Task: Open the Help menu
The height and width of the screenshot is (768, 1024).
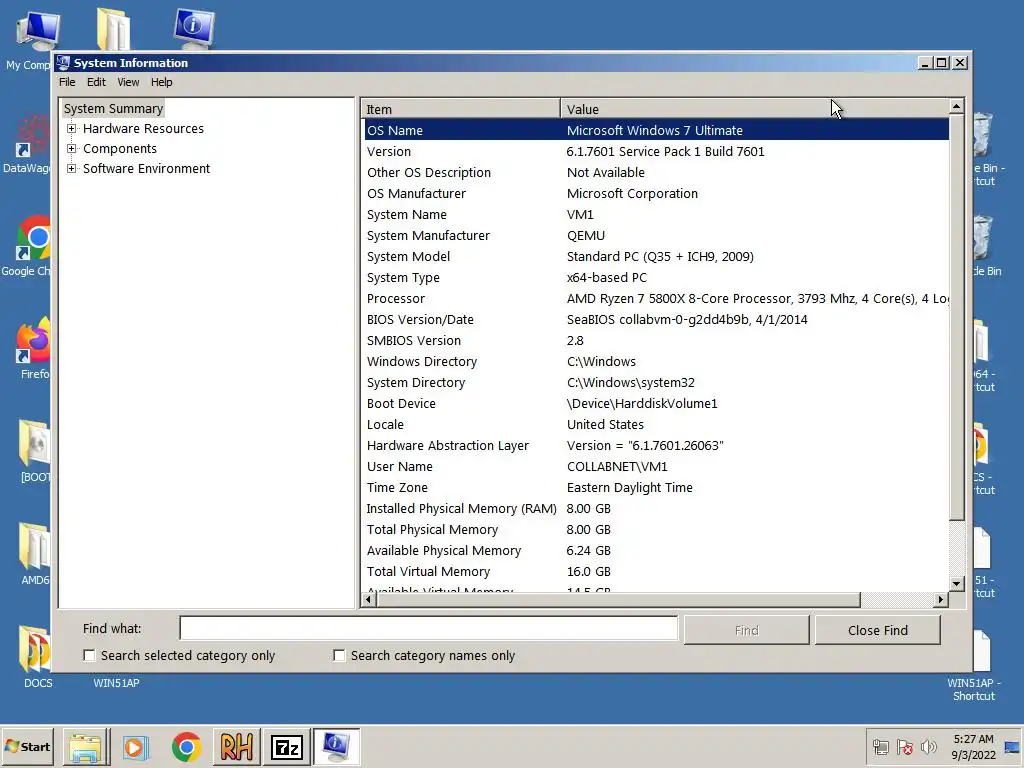Action: [161, 82]
